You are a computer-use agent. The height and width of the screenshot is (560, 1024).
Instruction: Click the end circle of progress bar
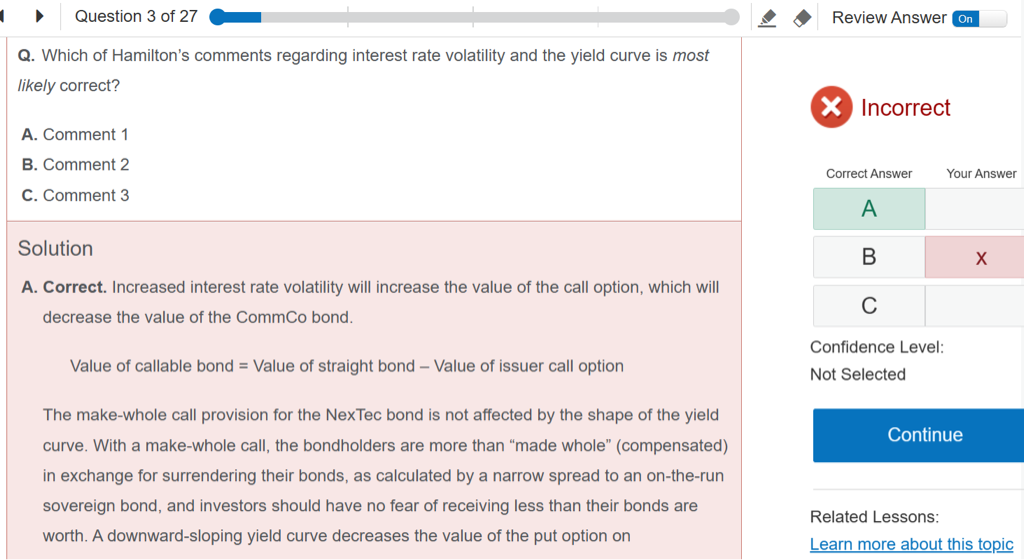click(x=731, y=17)
